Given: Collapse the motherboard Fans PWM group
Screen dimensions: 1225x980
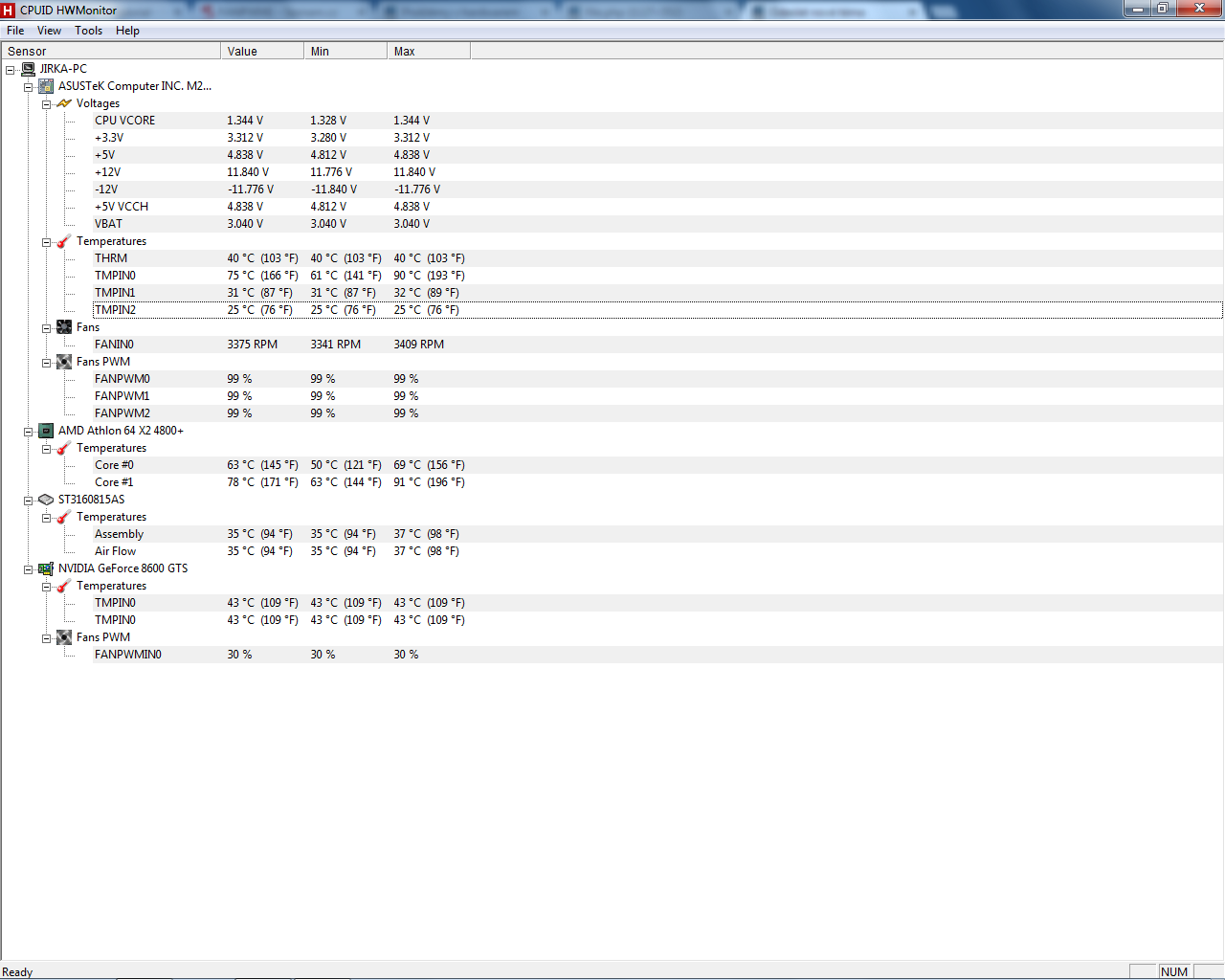Looking at the screenshot, I should (x=47, y=363).
